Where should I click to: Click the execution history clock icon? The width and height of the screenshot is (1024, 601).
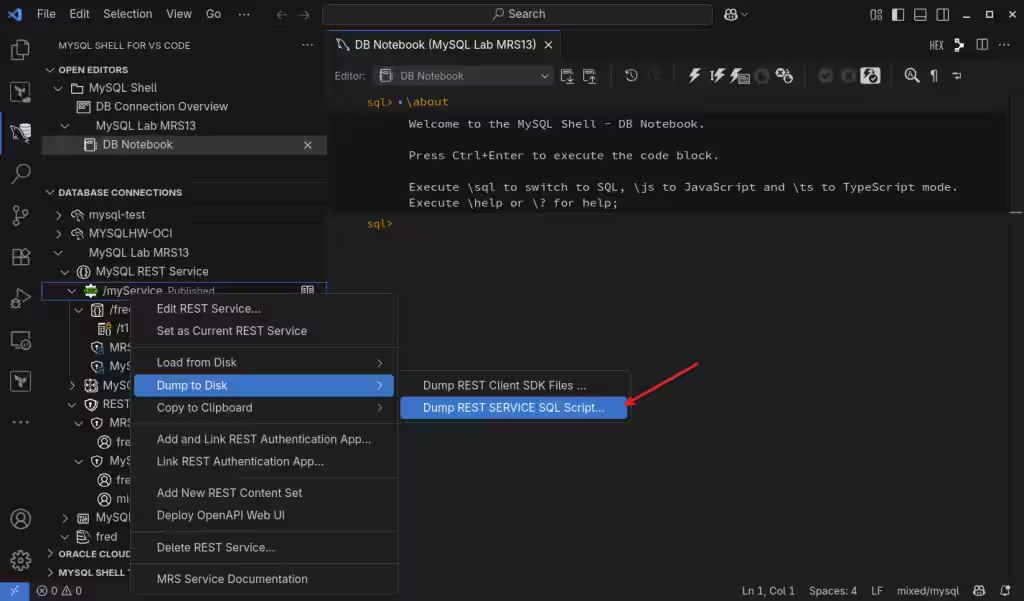click(x=631, y=76)
